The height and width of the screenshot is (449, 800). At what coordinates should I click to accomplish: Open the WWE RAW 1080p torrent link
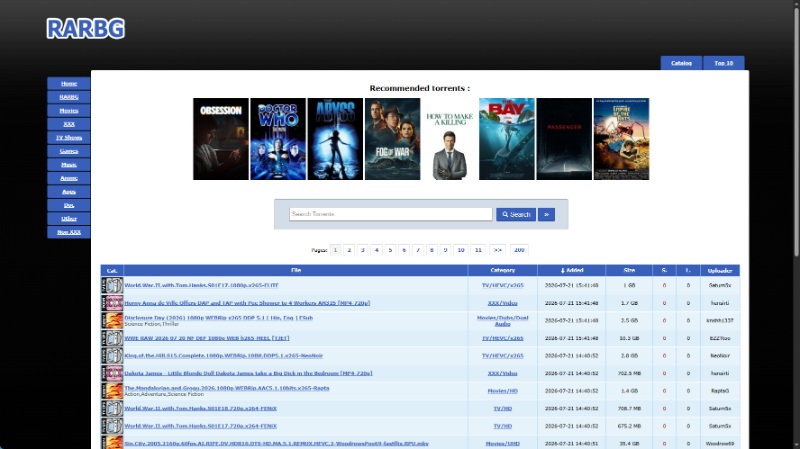tap(207, 338)
